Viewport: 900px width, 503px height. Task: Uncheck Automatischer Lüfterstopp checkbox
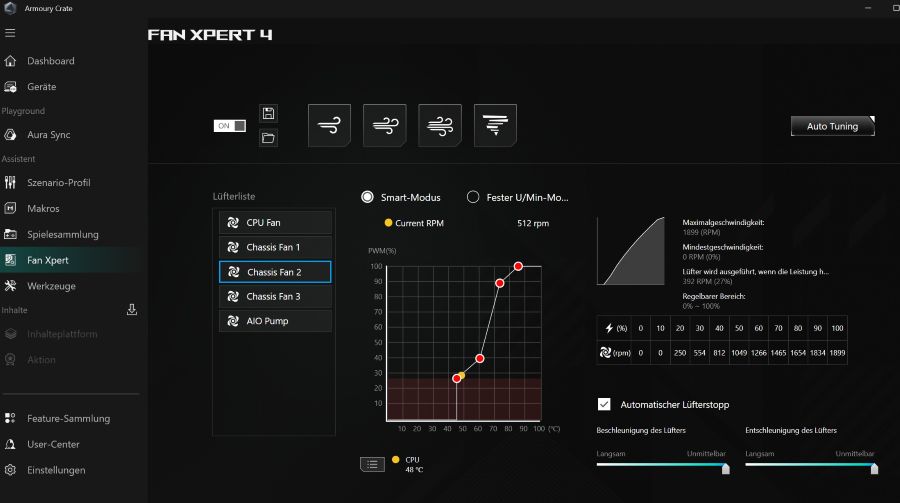604,404
